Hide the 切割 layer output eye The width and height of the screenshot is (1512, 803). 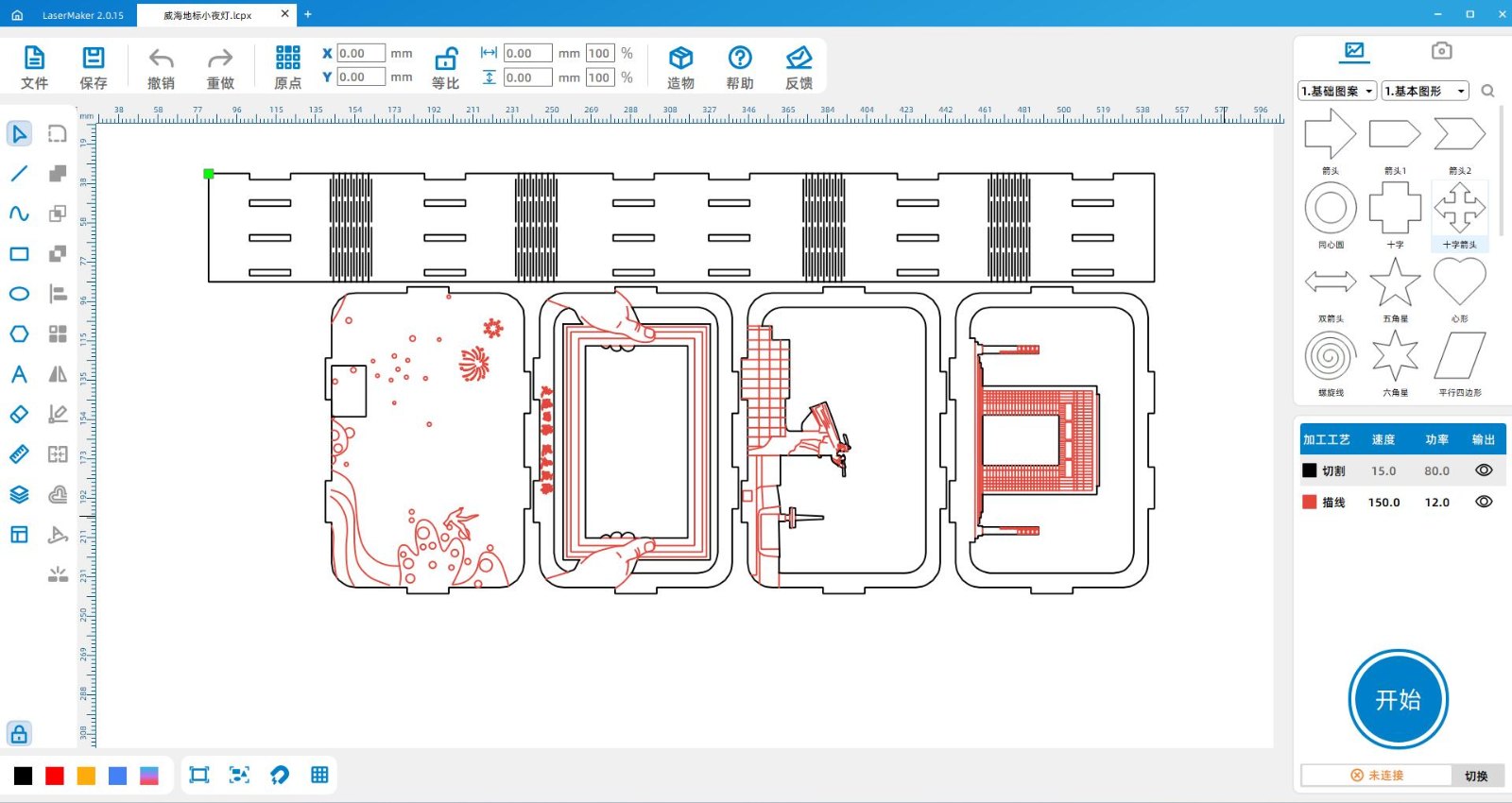(x=1484, y=470)
